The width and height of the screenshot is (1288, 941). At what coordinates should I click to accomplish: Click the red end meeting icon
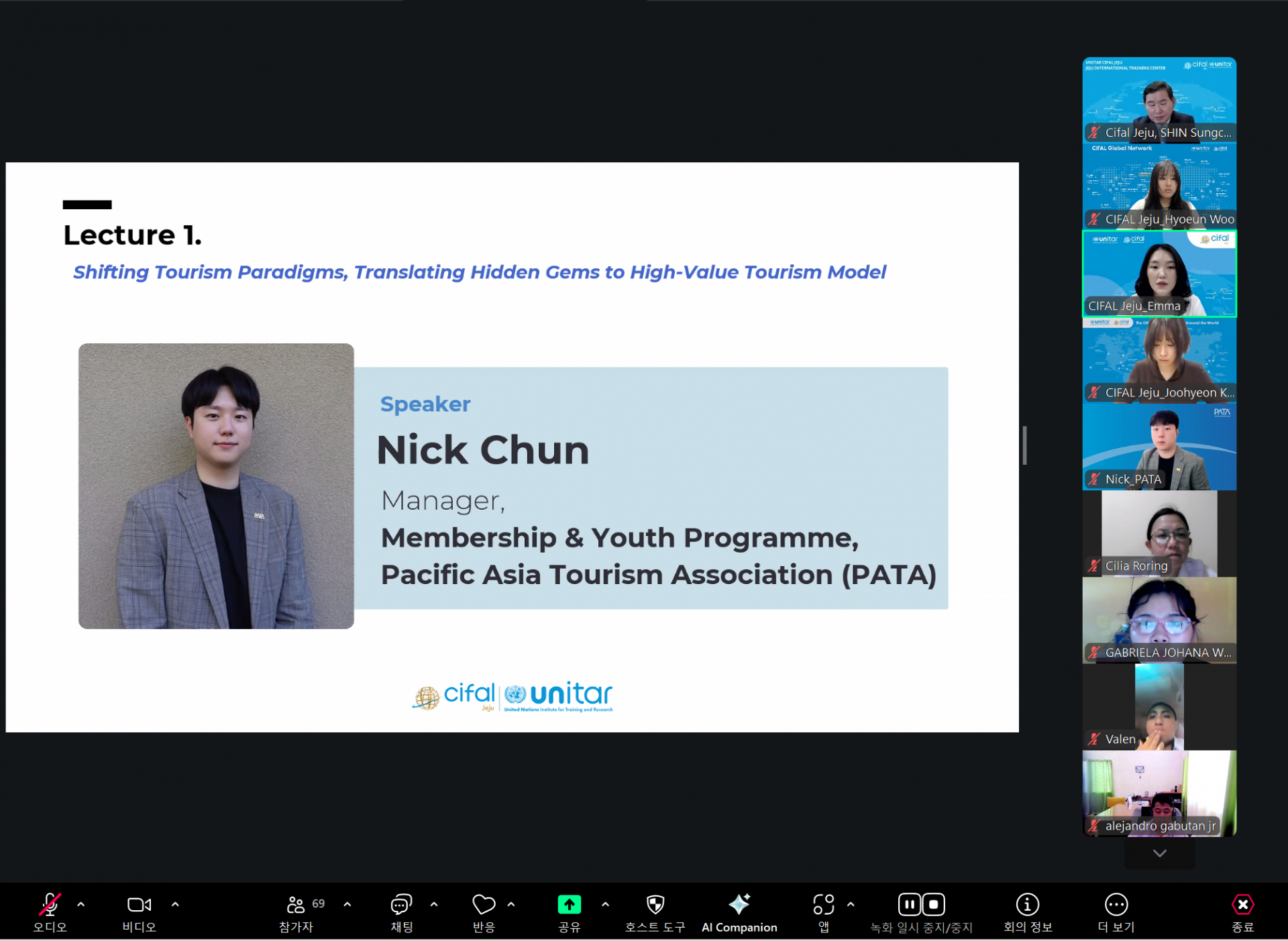click(x=1243, y=905)
